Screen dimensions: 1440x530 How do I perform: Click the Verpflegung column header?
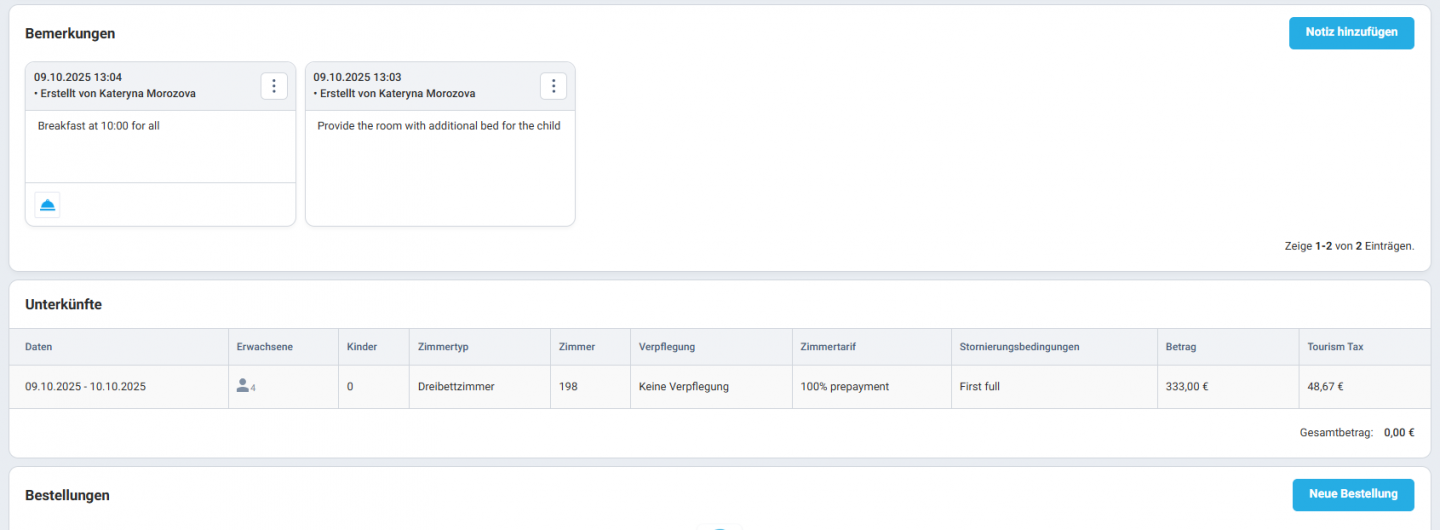667,347
